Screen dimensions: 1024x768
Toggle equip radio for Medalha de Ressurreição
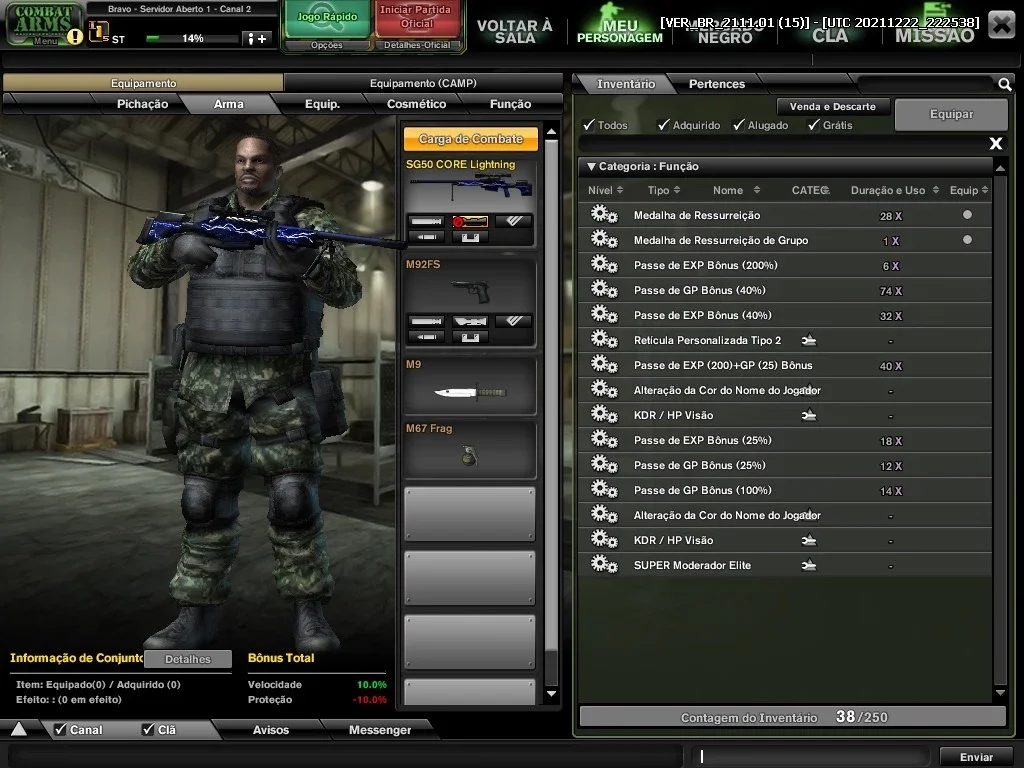967,215
